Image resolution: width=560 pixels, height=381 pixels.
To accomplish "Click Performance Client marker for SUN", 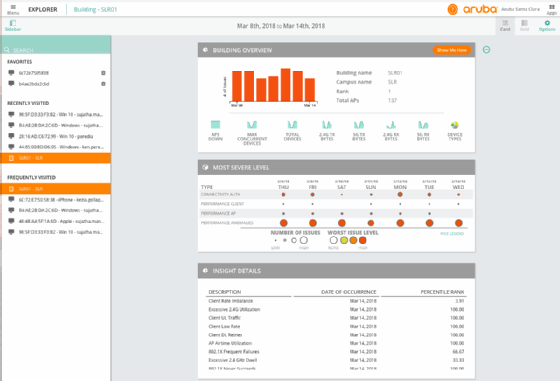I will tap(371, 204).
